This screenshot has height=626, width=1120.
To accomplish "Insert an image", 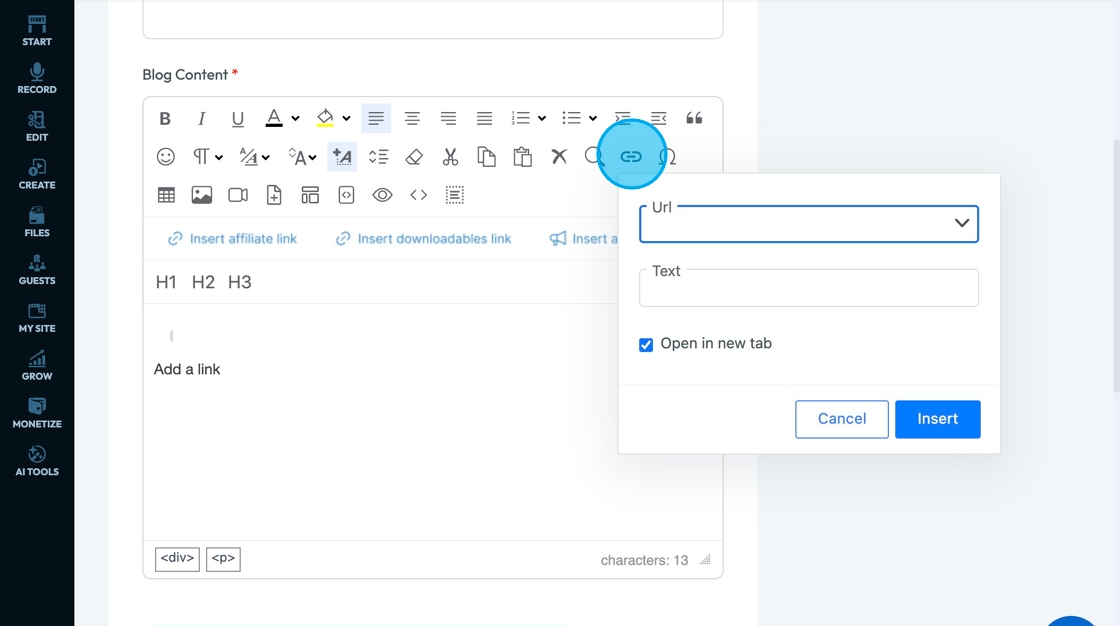I will click(202, 195).
